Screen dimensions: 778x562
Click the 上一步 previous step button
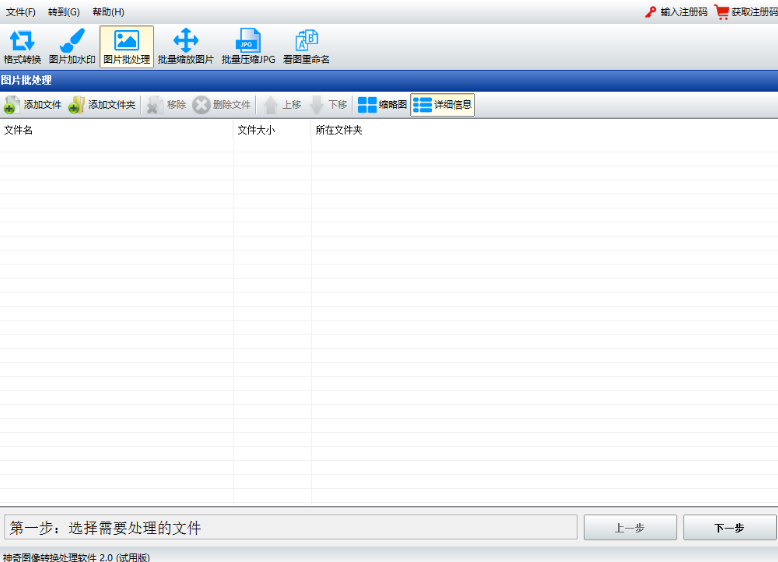(630, 528)
